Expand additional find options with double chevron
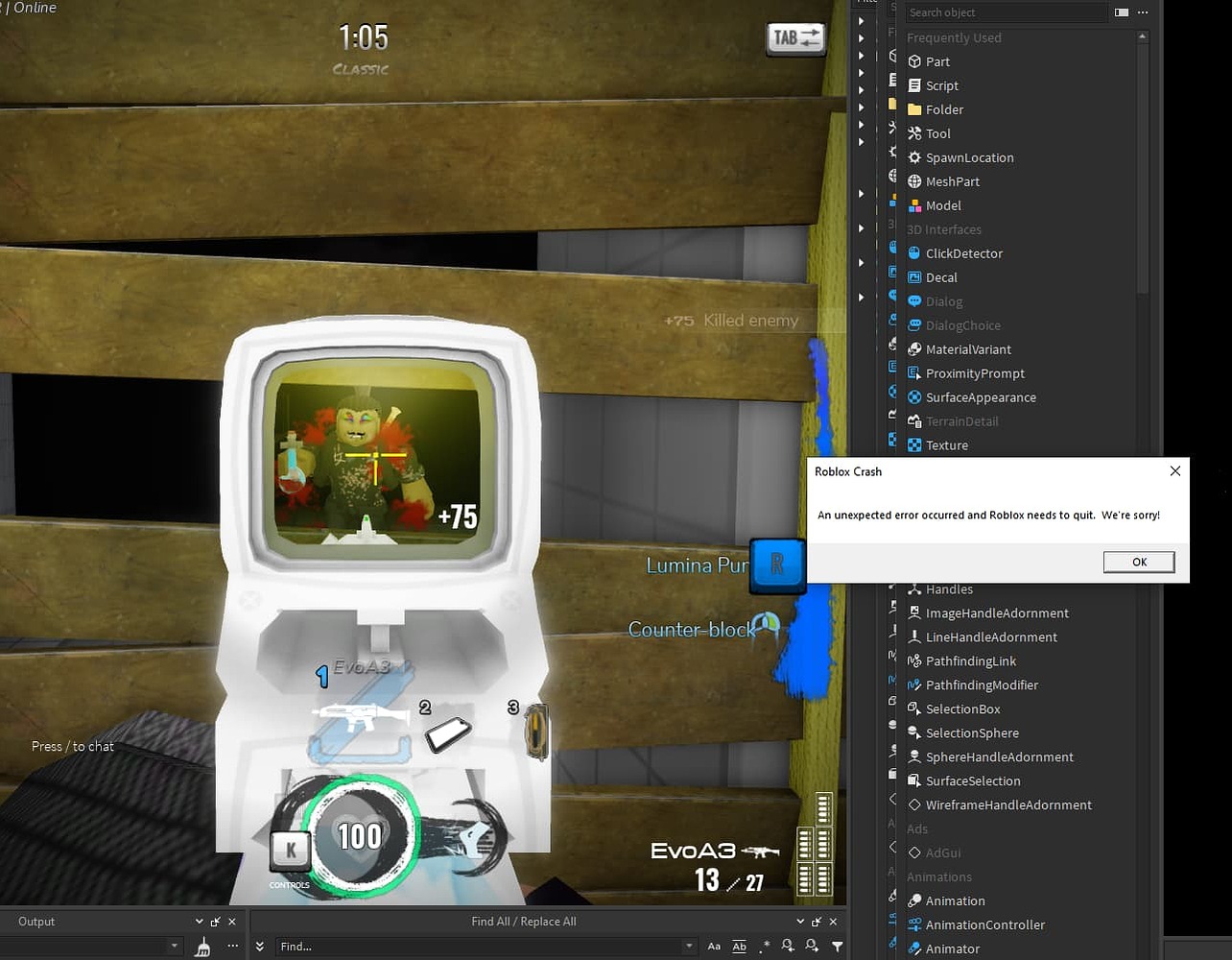Screen dimensions: 1232x960 pos(259,947)
